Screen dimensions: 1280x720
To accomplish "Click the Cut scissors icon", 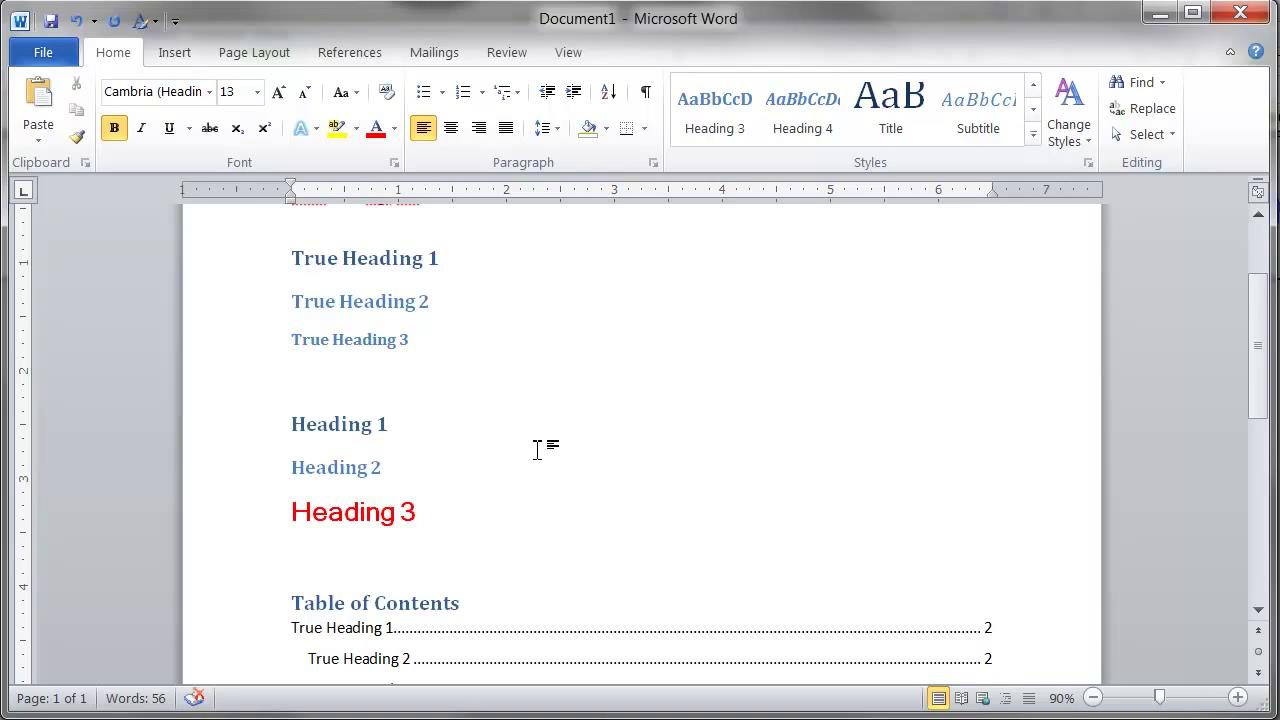I will pos(76,84).
